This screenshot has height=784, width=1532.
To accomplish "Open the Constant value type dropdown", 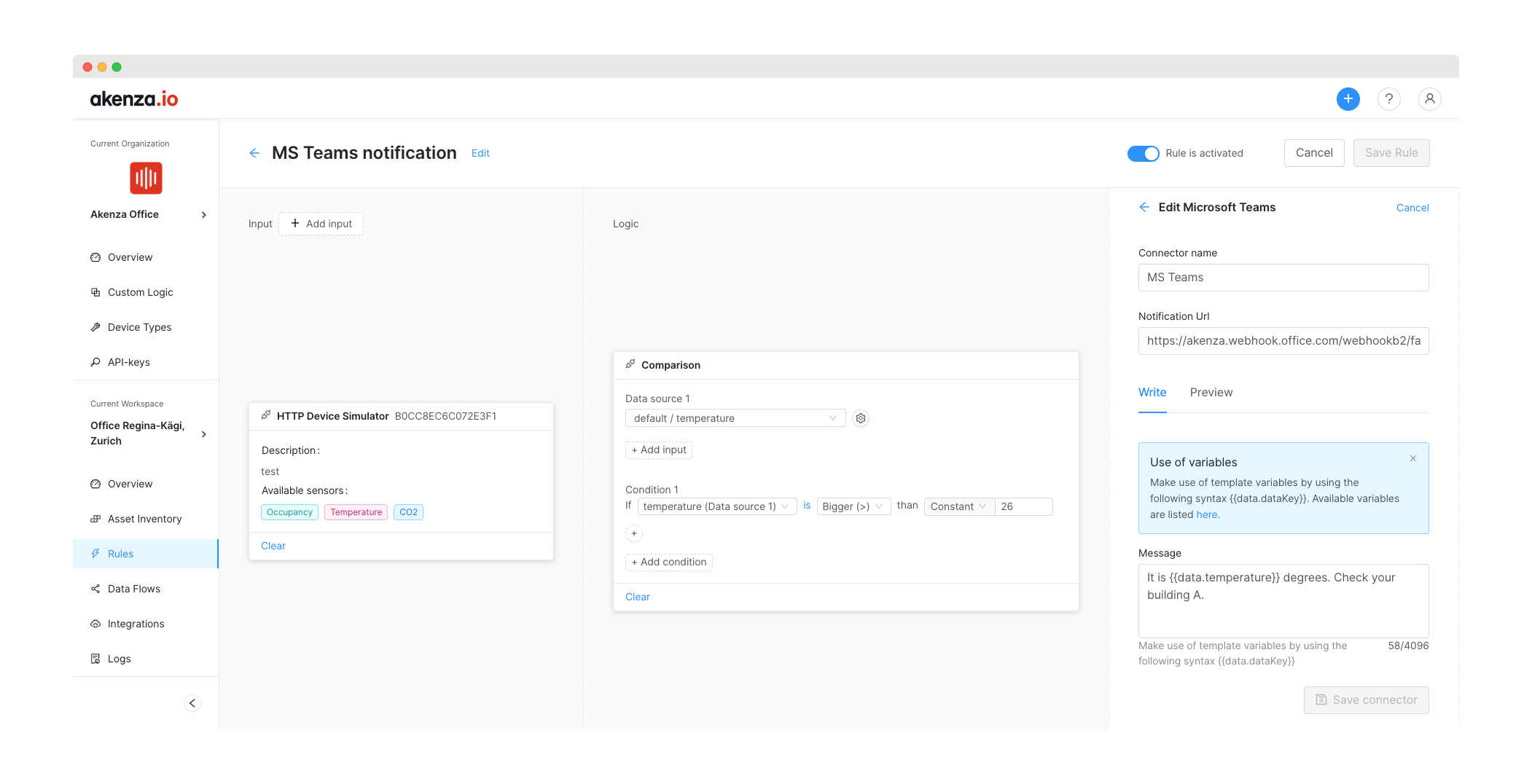I will pyautogui.click(x=959, y=506).
